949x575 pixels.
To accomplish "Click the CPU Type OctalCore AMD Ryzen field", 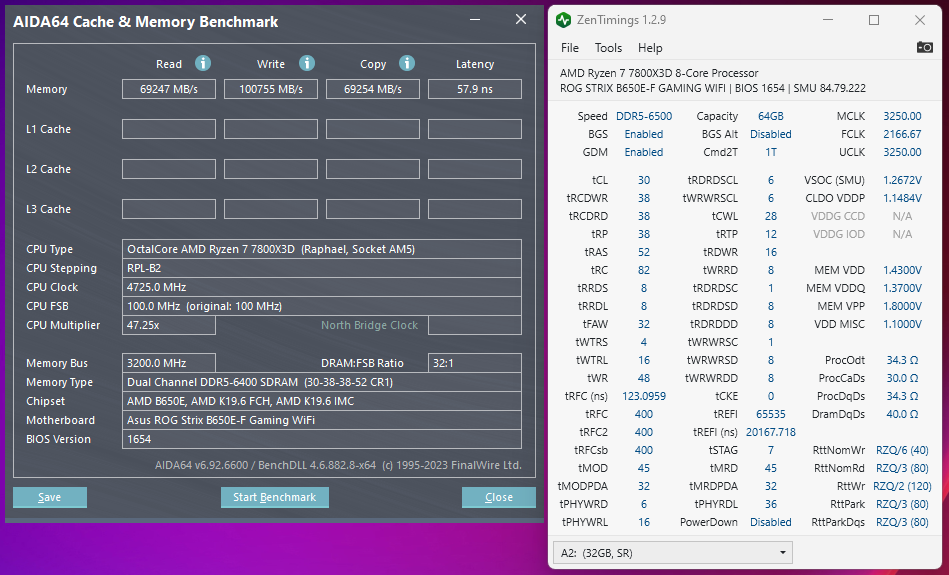I will pyautogui.click(x=321, y=249).
